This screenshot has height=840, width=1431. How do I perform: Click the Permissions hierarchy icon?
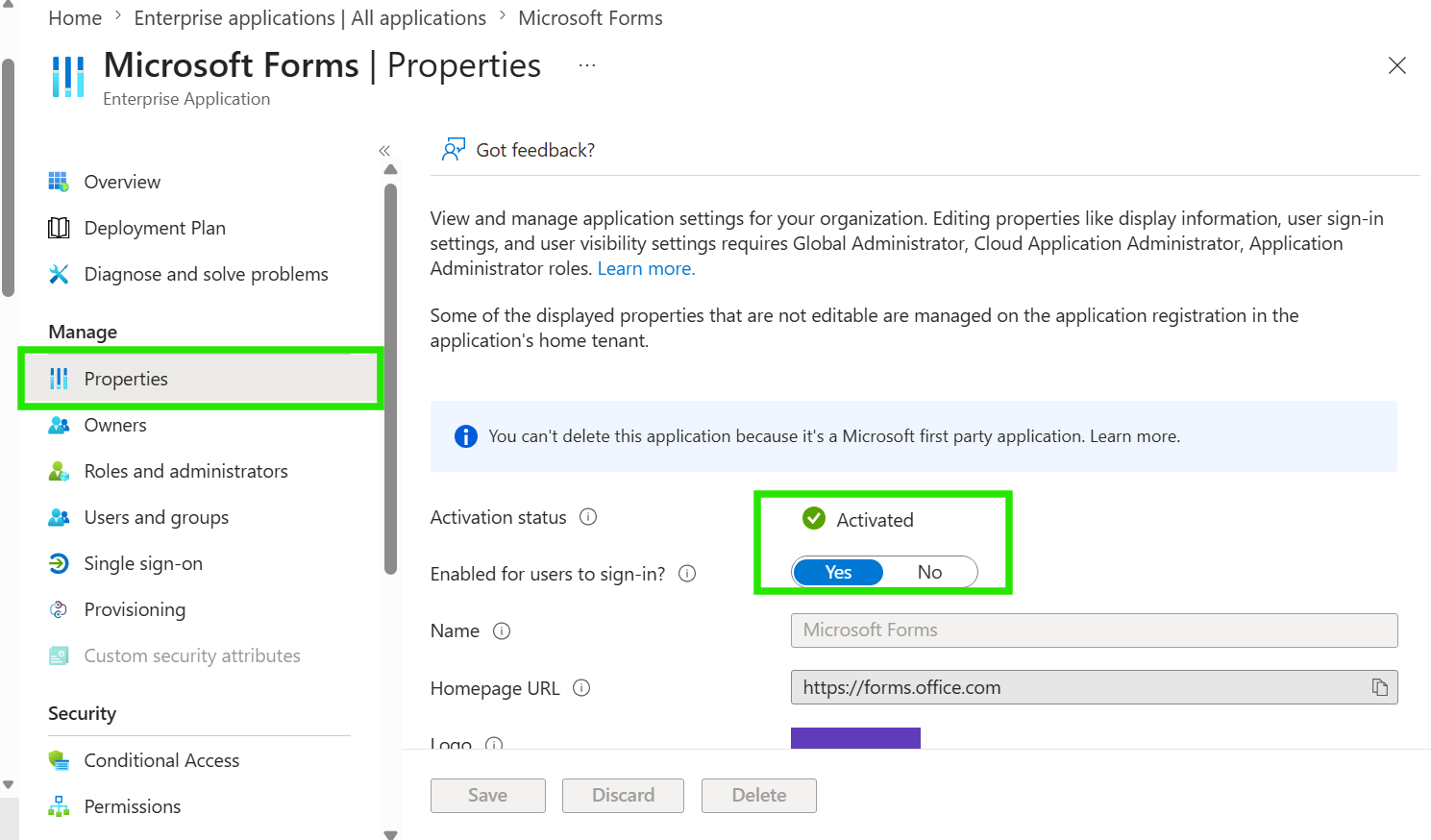(x=59, y=806)
